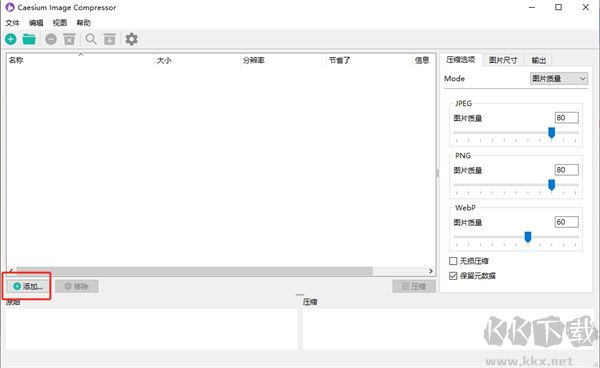Maximize the Caesium window
The image size is (600, 368).
click(x=559, y=7)
